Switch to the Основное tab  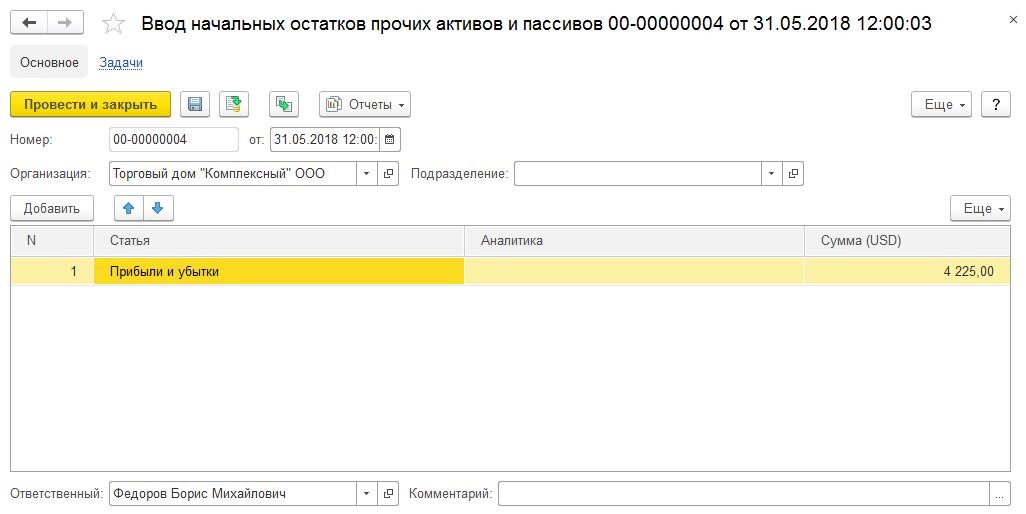tap(49, 63)
